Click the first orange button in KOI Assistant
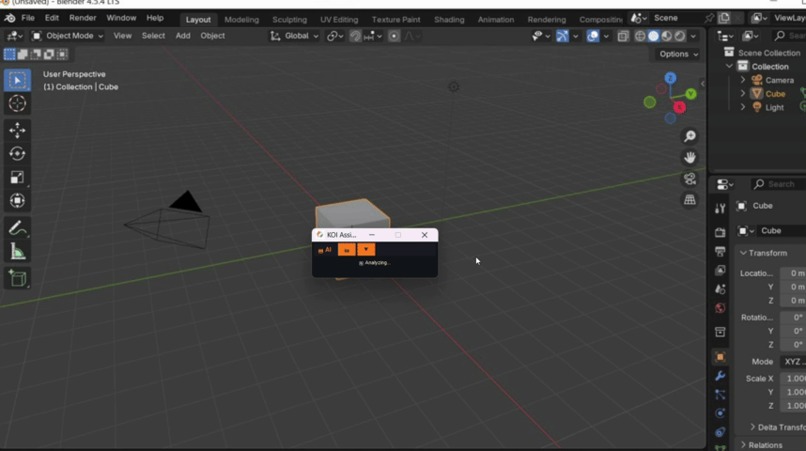This screenshot has width=806, height=451. (346, 250)
